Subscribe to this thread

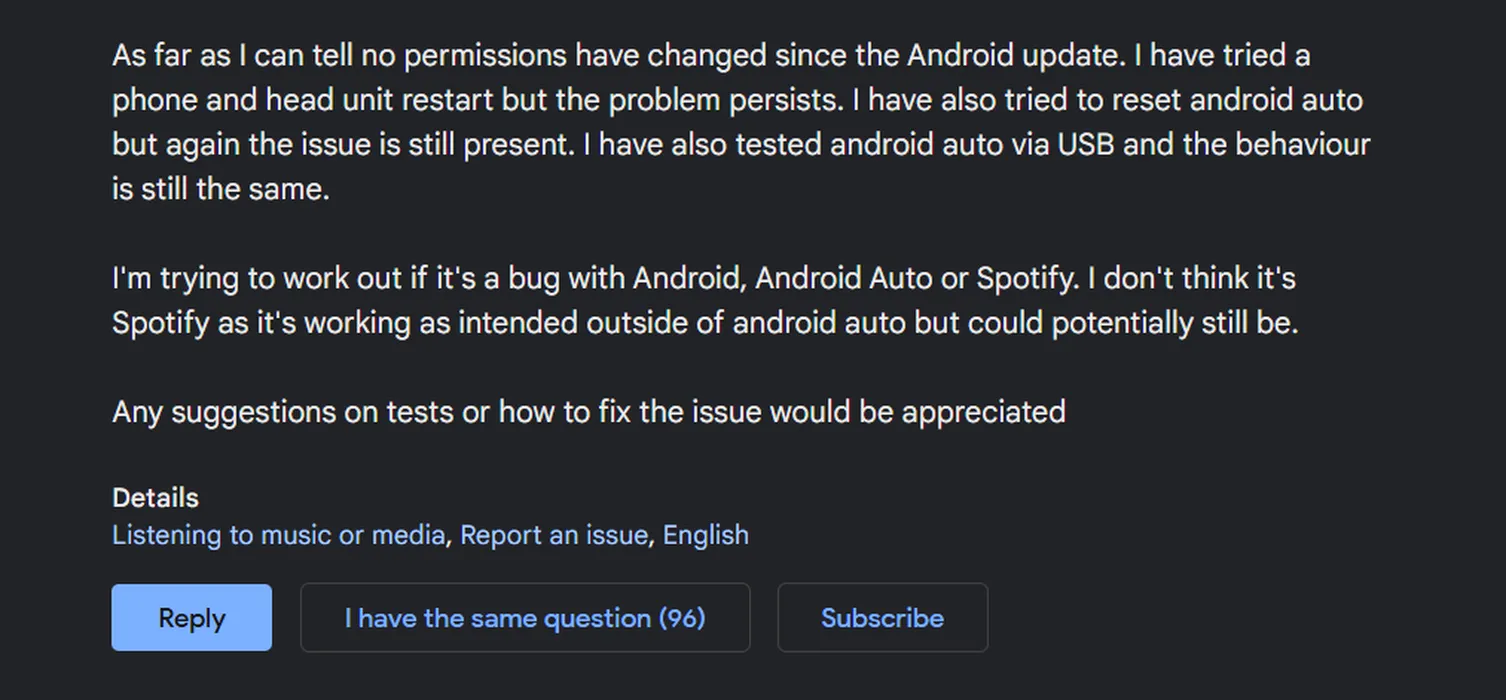(x=882, y=618)
